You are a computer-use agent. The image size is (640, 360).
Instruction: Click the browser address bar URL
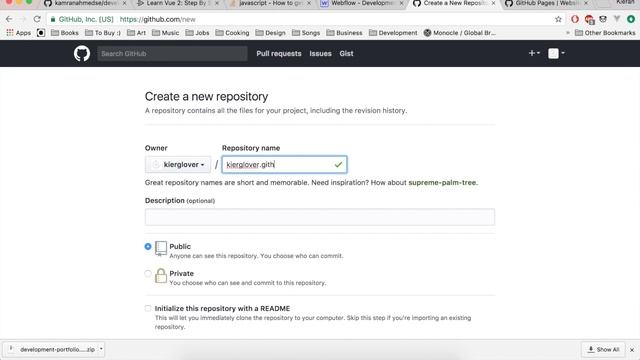coord(158,19)
